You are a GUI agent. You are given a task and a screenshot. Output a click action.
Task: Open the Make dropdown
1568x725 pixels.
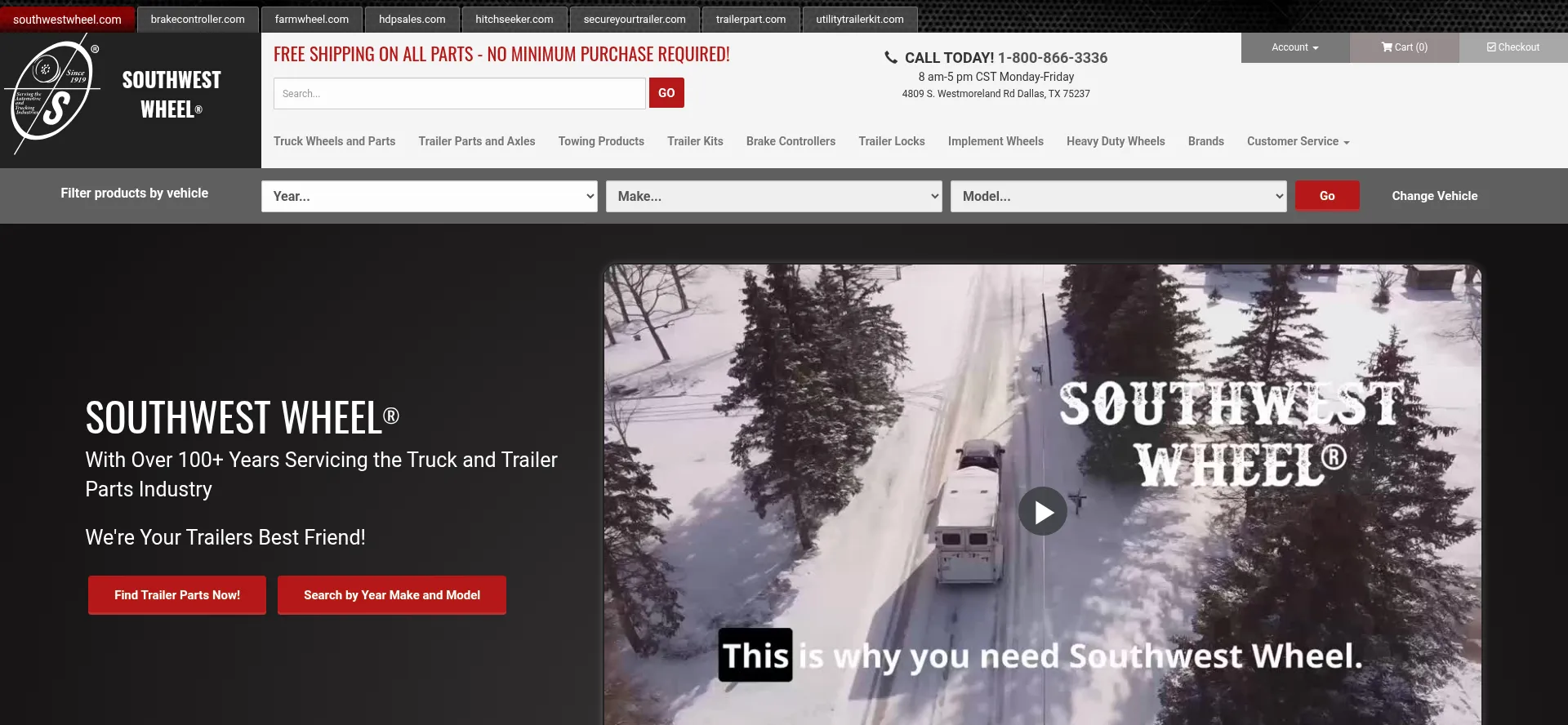tap(774, 196)
